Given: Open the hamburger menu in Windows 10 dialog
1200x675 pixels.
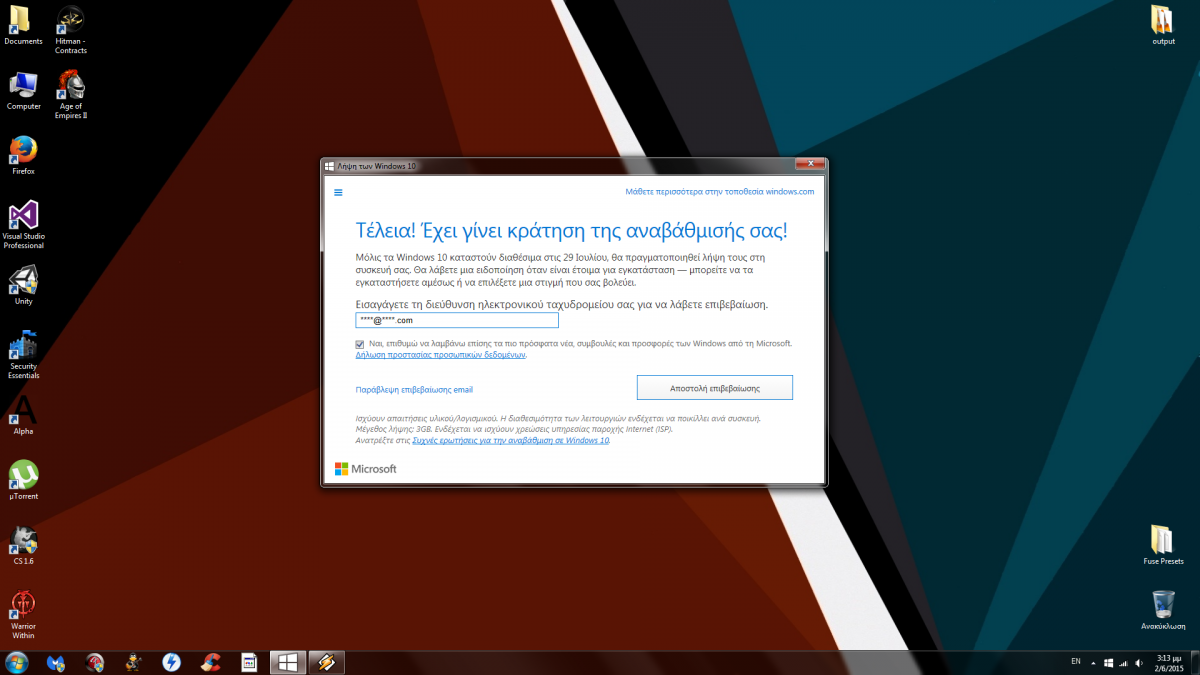Looking at the screenshot, I should click(338, 192).
